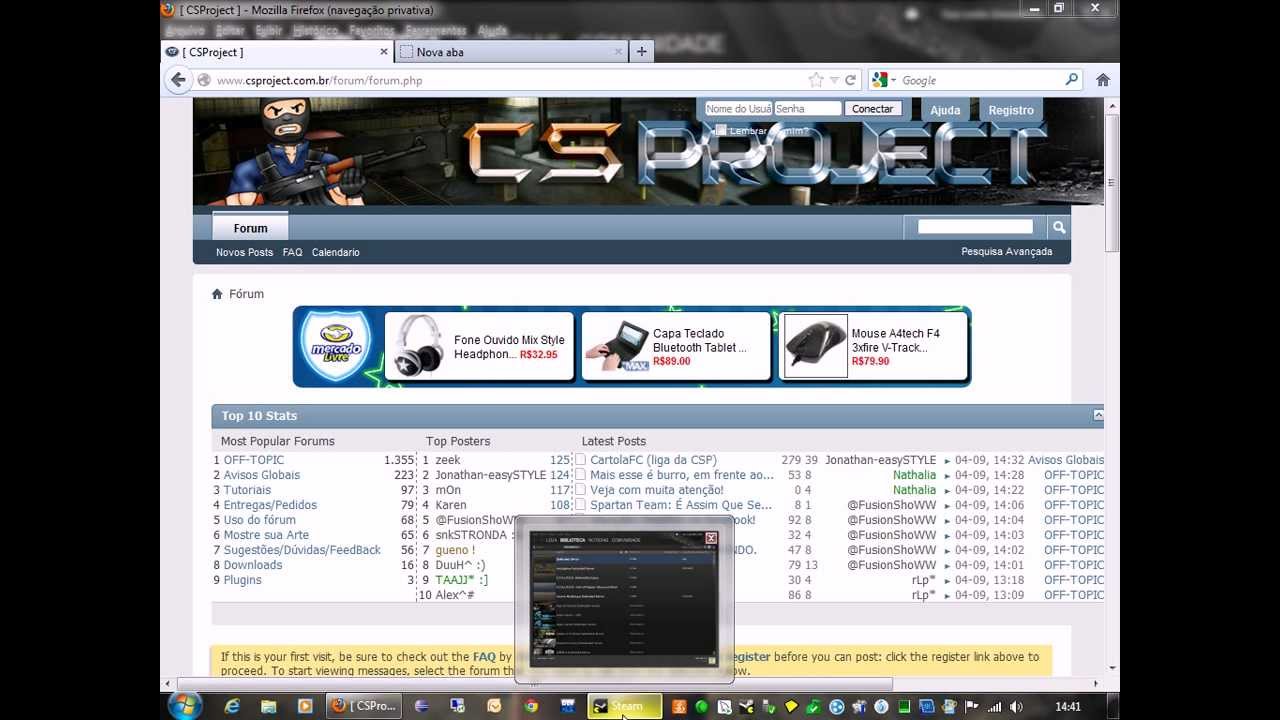The height and width of the screenshot is (720, 1280).
Task: Open a new tab with plus button
Action: (641, 52)
